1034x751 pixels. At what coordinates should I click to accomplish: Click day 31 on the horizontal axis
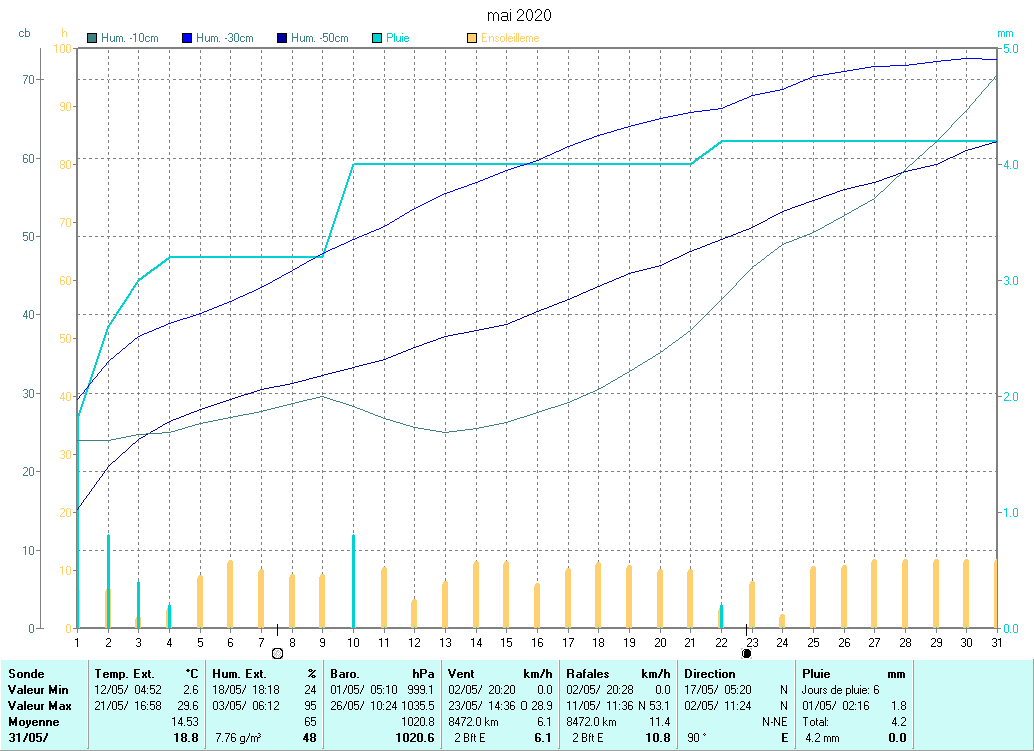click(x=996, y=641)
